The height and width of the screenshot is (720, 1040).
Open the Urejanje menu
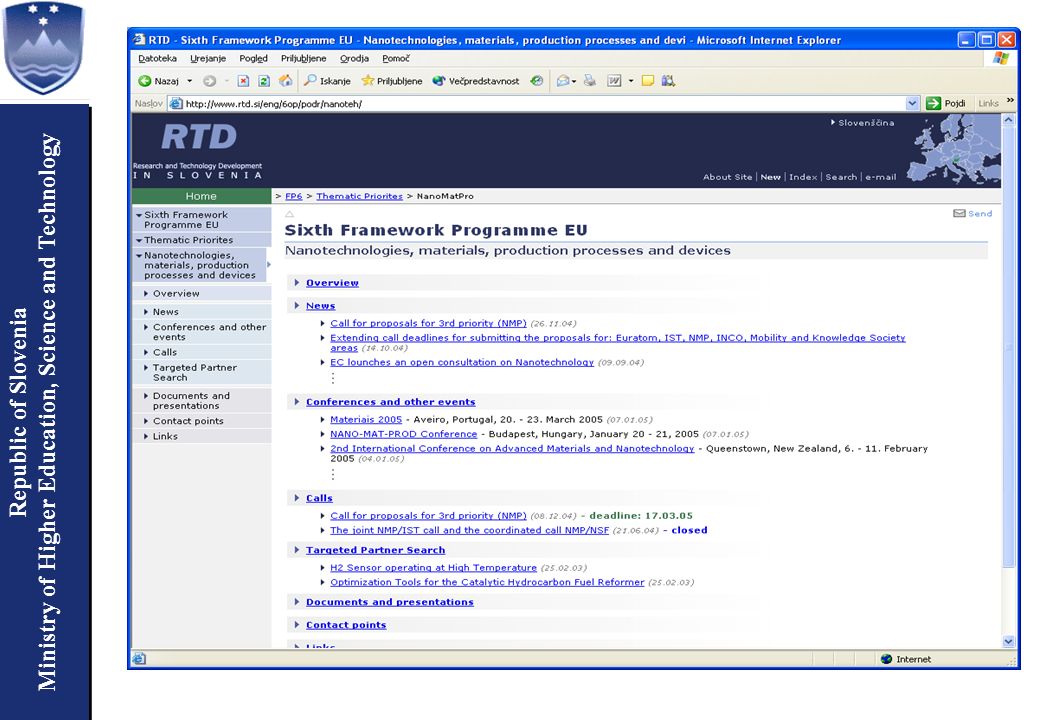click(x=208, y=58)
